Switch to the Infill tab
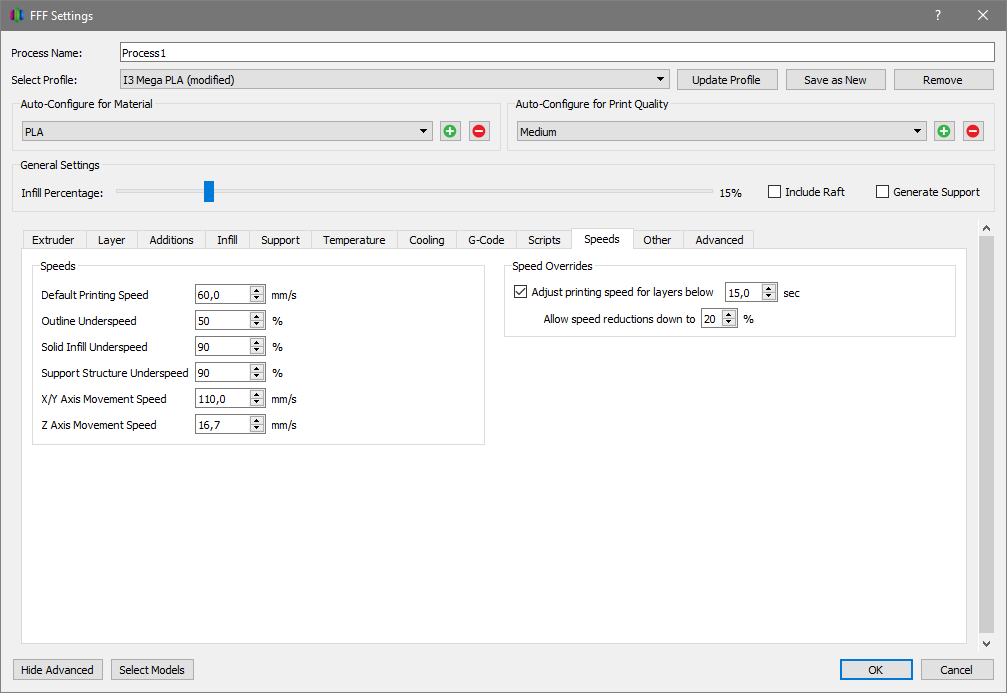Screen dimensions: 1007x693 click(227, 240)
